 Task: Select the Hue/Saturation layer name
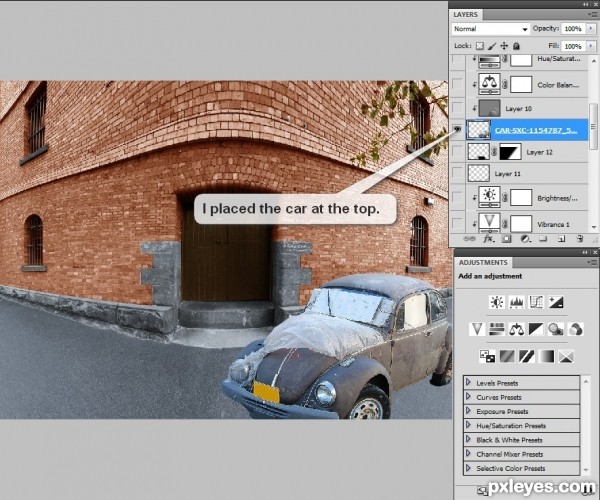559,59
